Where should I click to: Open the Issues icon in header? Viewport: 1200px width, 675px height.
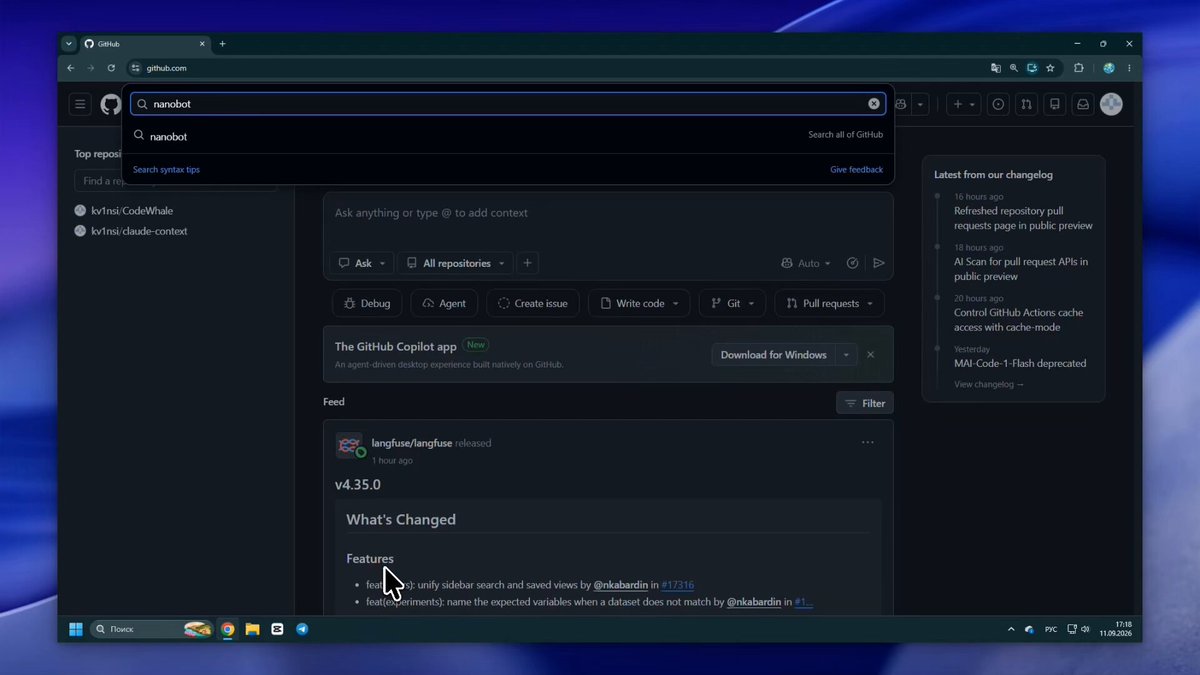(x=998, y=104)
